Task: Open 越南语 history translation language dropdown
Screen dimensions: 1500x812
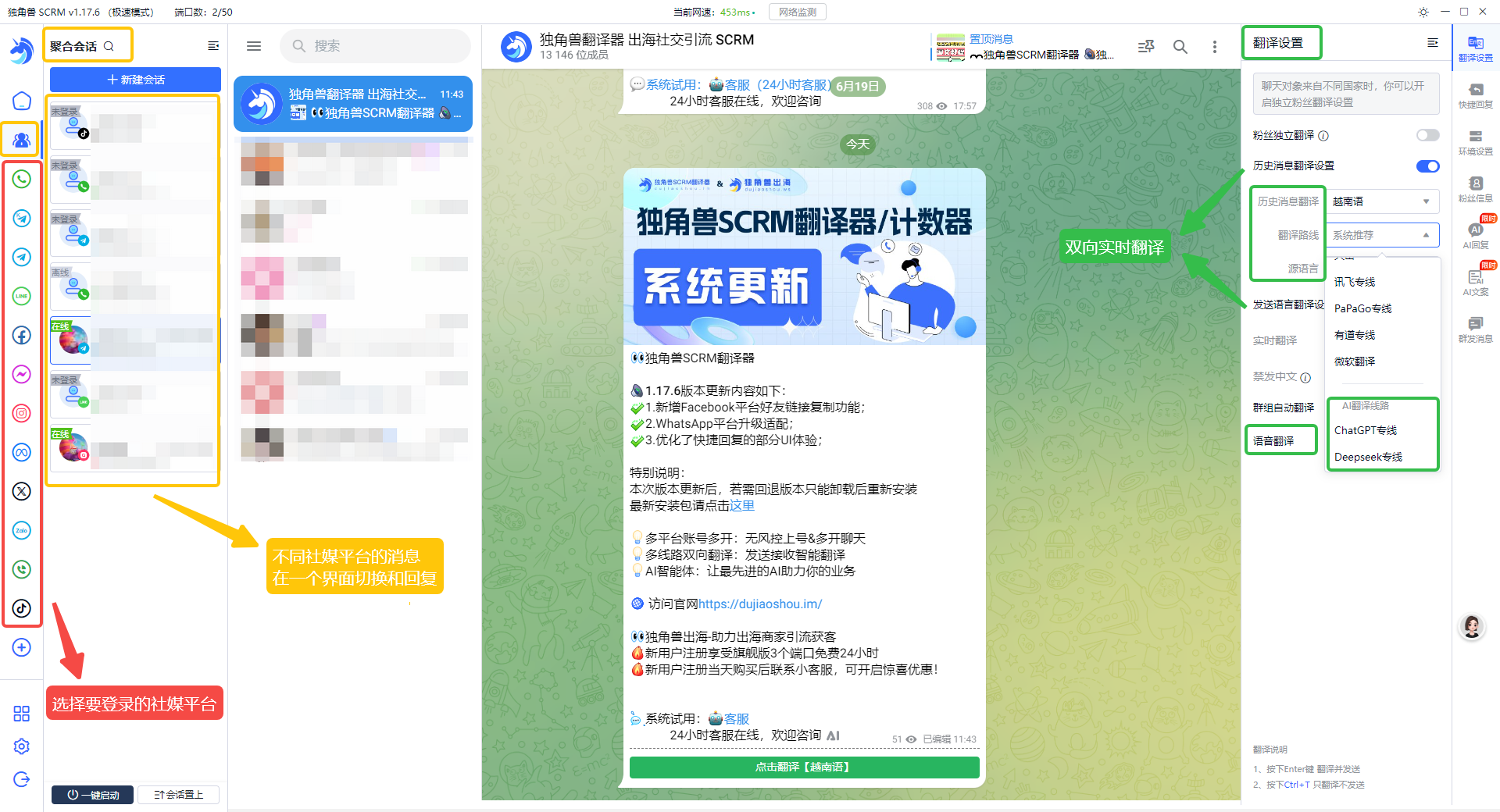Action: point(1382,201)
